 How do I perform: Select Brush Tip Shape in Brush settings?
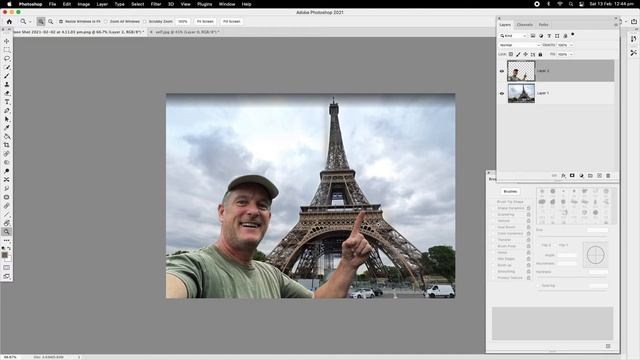point(510,202)
